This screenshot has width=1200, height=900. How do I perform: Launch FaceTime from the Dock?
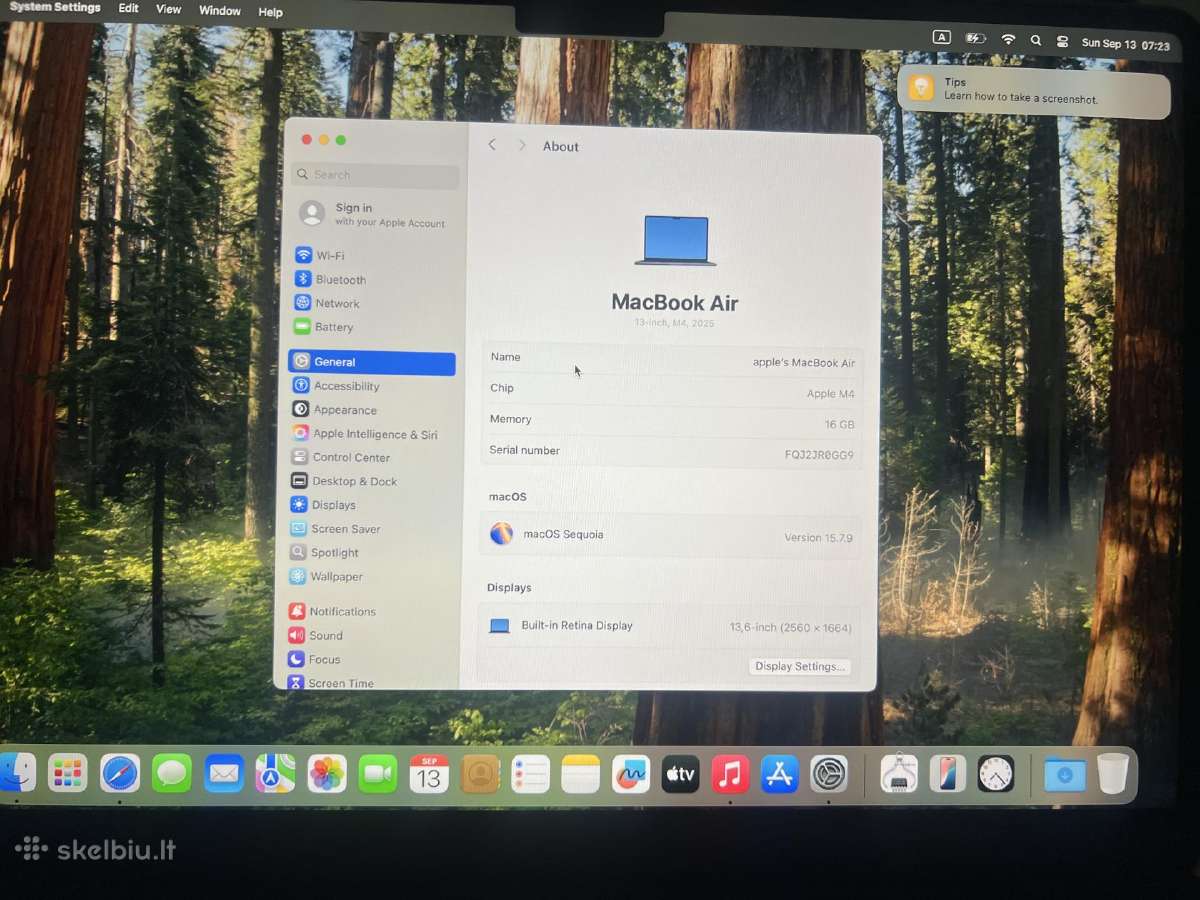[378, 774]
